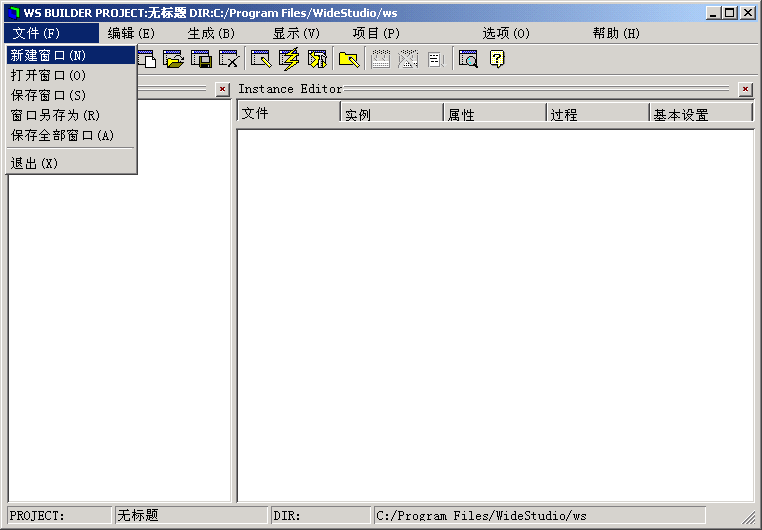Click the window icon with yellow pencil
762x530 pixels.
pyautogui.click(x=261, y=59)
